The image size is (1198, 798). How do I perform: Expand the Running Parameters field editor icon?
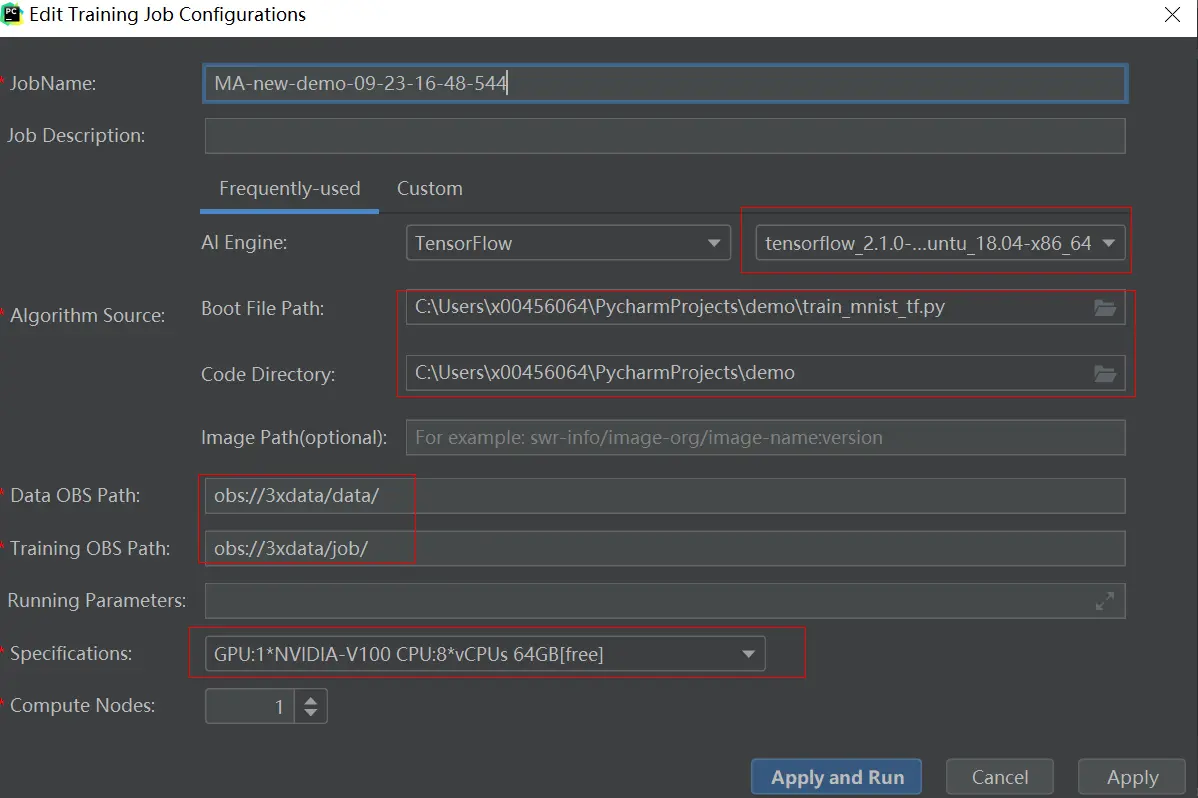(1104, 601)
